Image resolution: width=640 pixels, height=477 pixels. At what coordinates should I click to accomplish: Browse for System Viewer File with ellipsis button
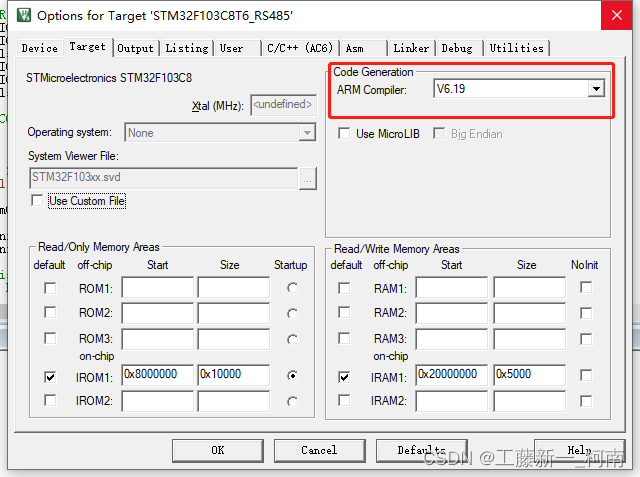click(x=308, y=178)
